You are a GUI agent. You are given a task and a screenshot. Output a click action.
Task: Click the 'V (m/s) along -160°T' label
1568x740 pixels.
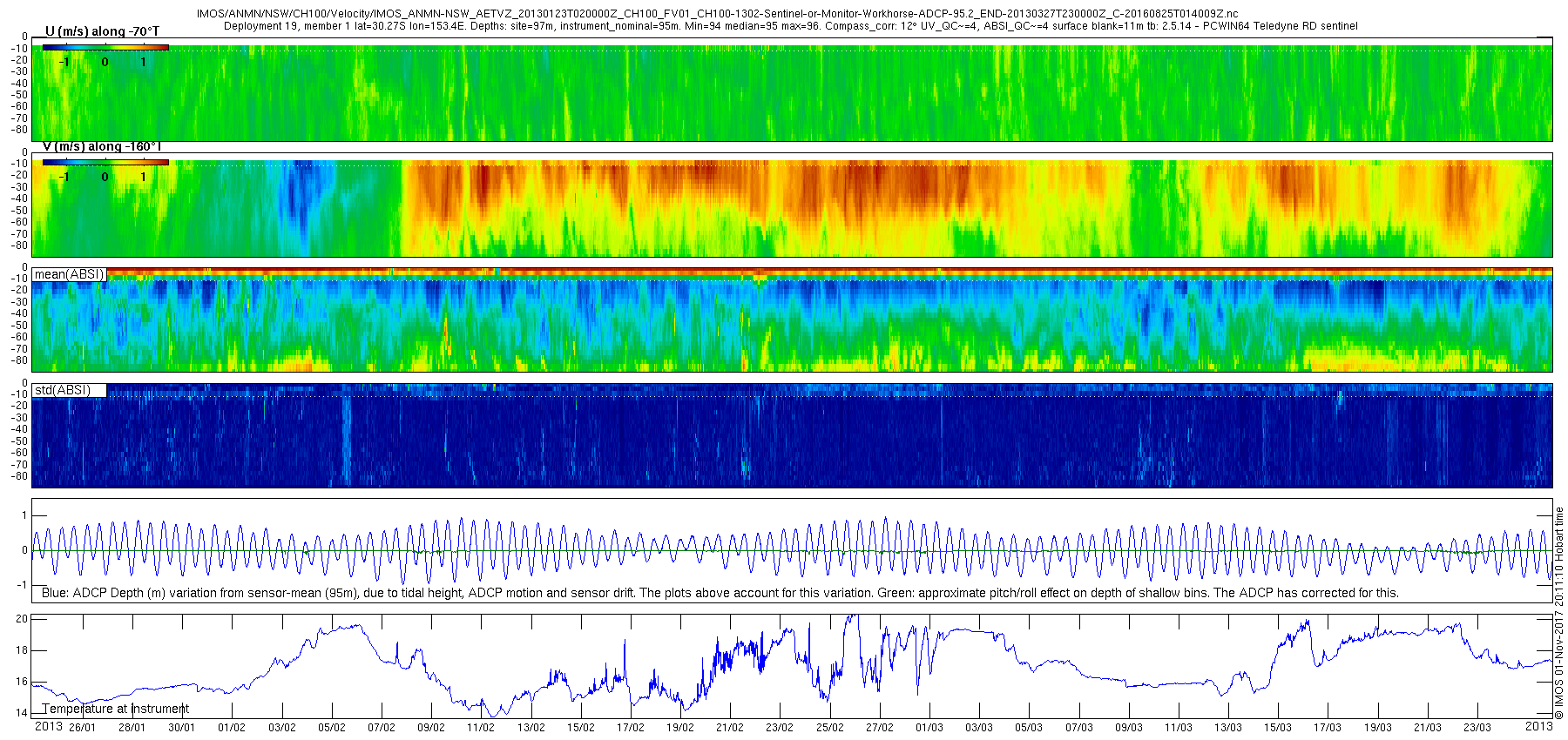tap(102, 146)
